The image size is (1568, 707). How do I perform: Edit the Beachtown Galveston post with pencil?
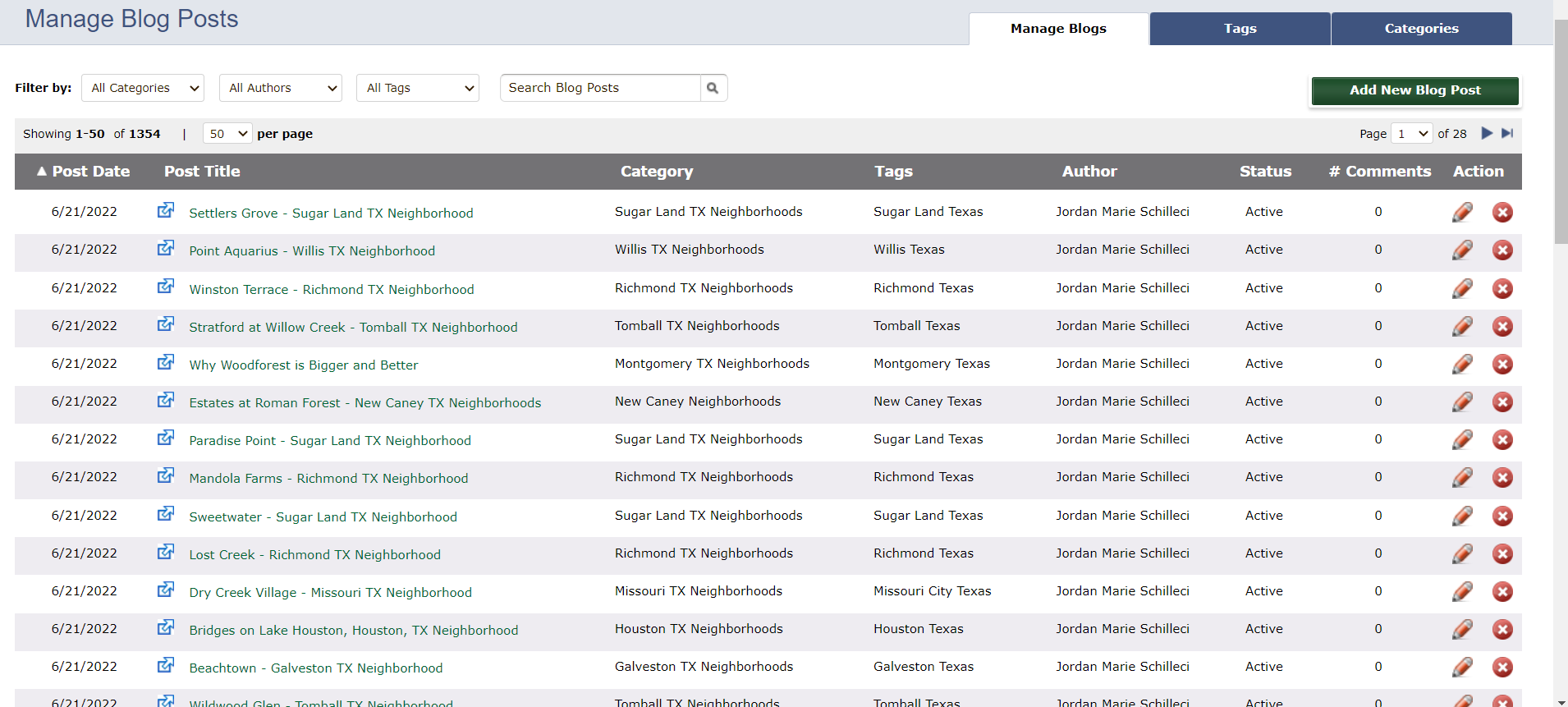[x=1462, y=668]
